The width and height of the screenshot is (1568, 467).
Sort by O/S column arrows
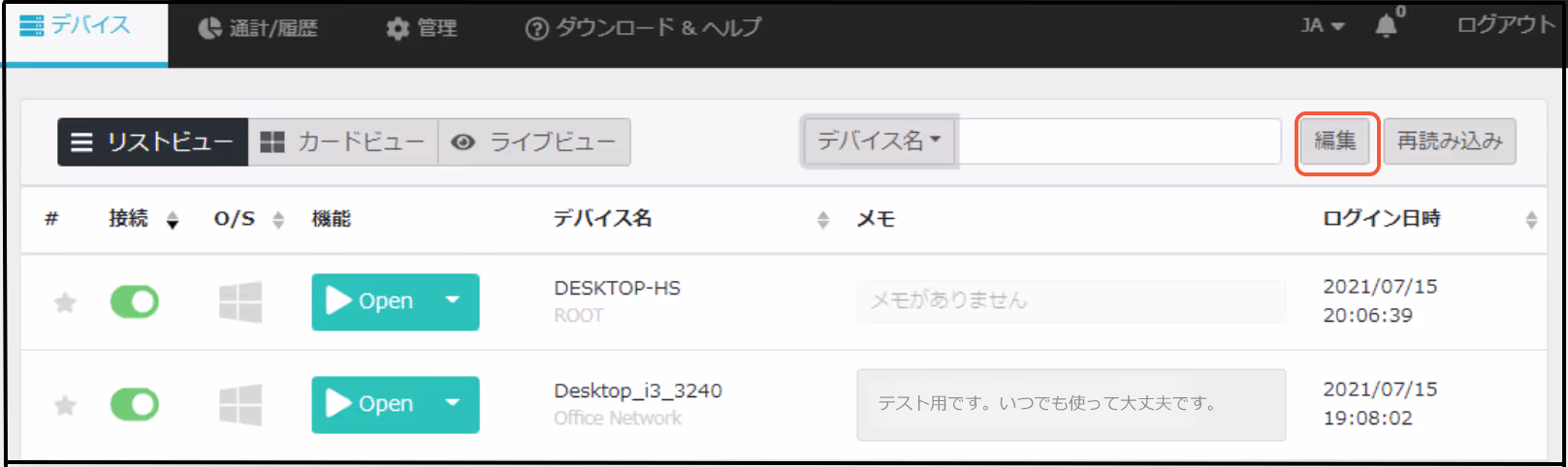(x=278, y=220)
